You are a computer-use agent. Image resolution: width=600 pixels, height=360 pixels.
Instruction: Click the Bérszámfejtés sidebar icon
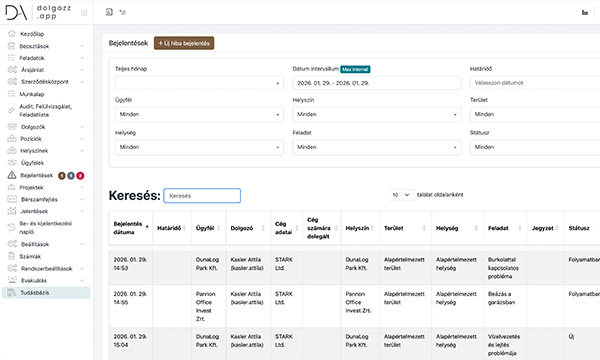[x=12, y=199]
